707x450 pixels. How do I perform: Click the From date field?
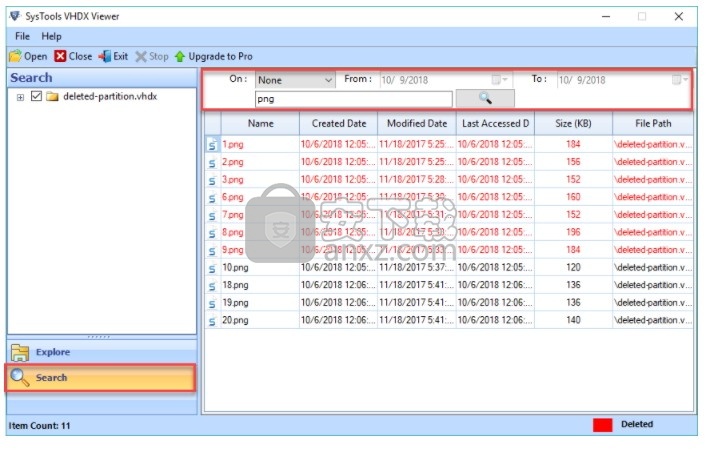445,80
